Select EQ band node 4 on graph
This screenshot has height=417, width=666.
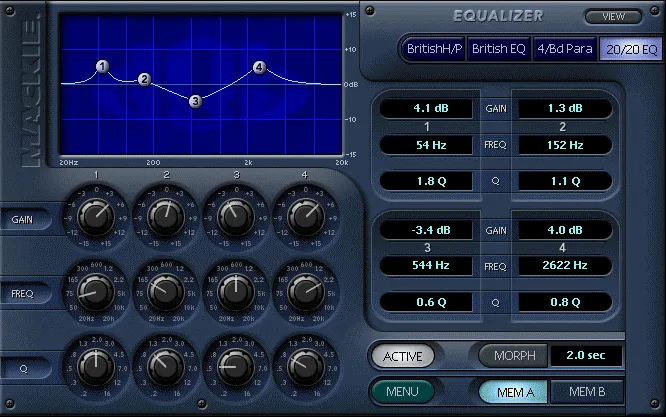[259, 67]
